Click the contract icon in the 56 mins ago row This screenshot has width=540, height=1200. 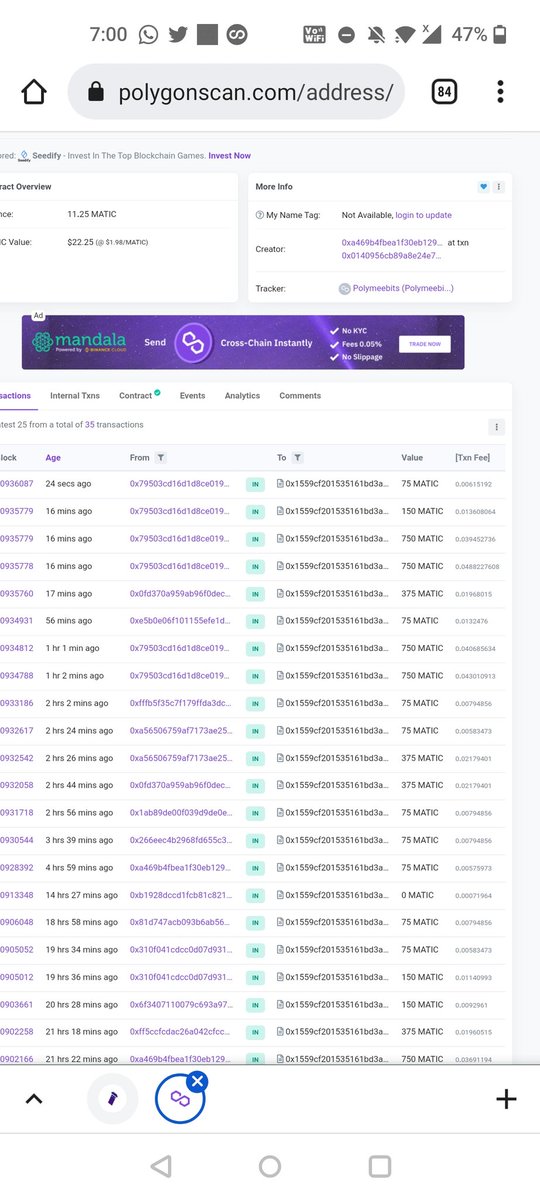(280, 621)
